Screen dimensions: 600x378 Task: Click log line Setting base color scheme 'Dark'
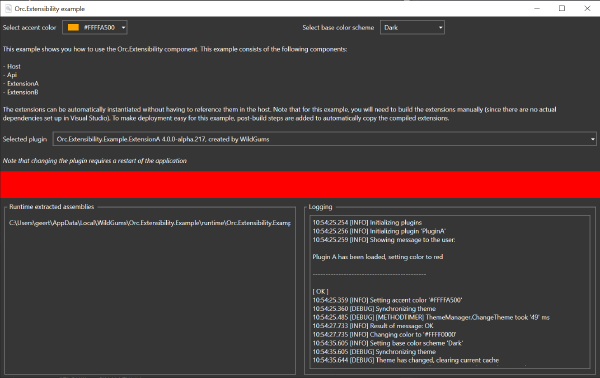click(x=388, y=343)
